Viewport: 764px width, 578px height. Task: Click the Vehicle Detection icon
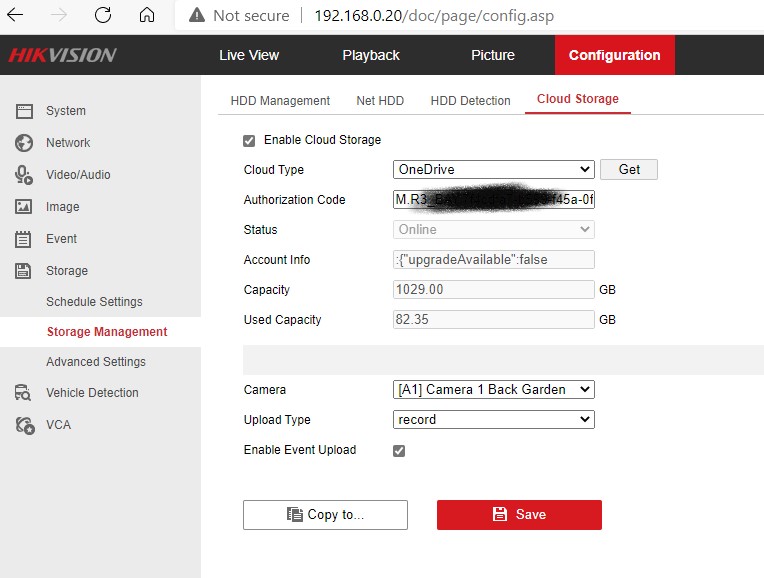(23, 392)
